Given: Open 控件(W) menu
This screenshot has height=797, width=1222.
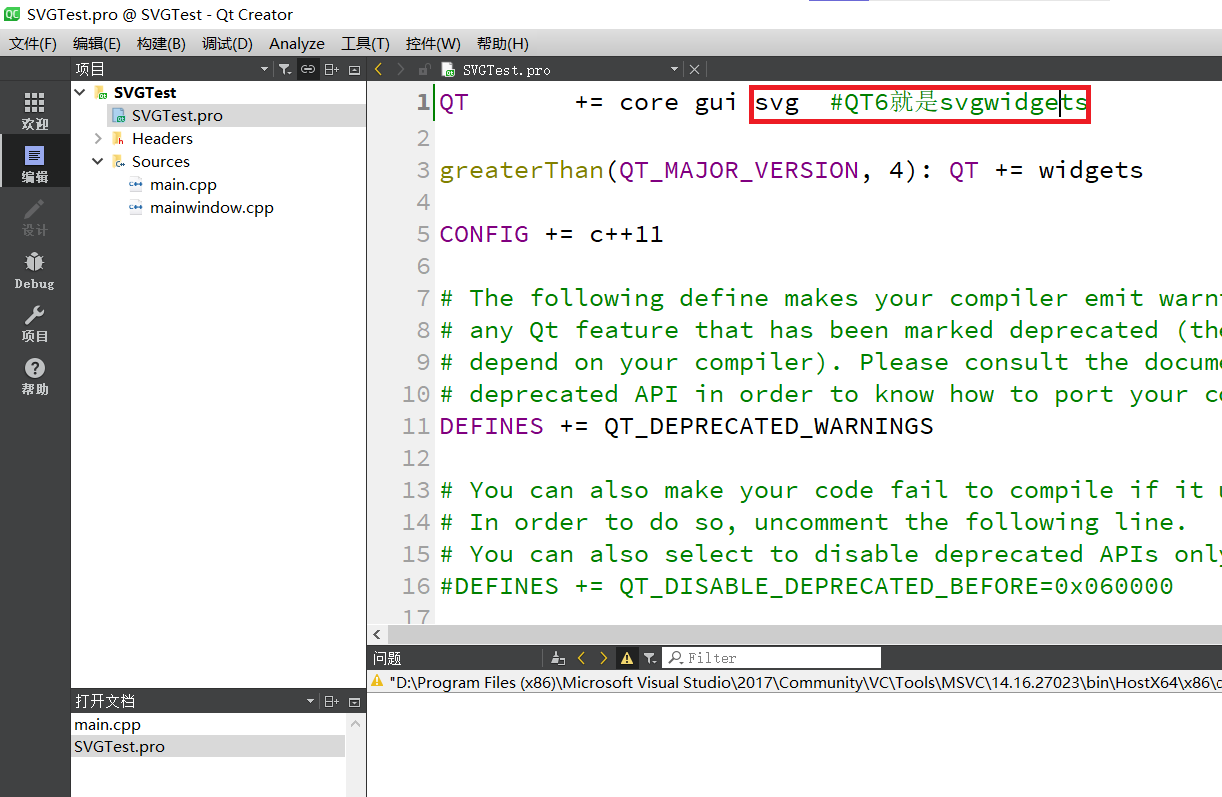Looking at the screenshot, I should (433, 43).
